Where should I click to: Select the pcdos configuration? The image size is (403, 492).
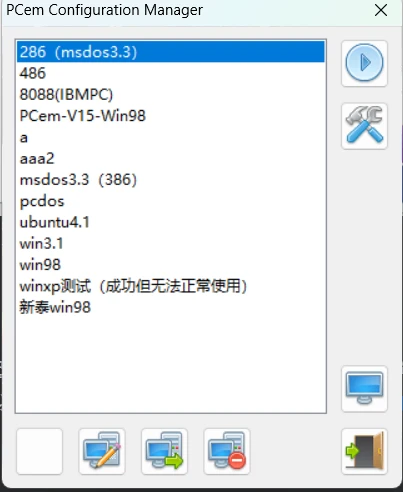[171, 201]
